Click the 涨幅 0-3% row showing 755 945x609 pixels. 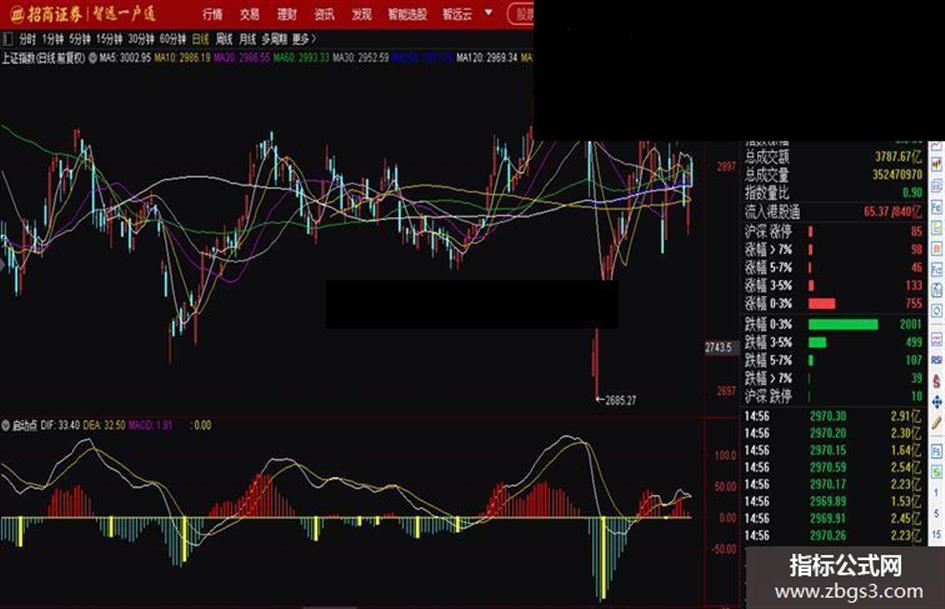pyautogui.click(x=834, y=303)
